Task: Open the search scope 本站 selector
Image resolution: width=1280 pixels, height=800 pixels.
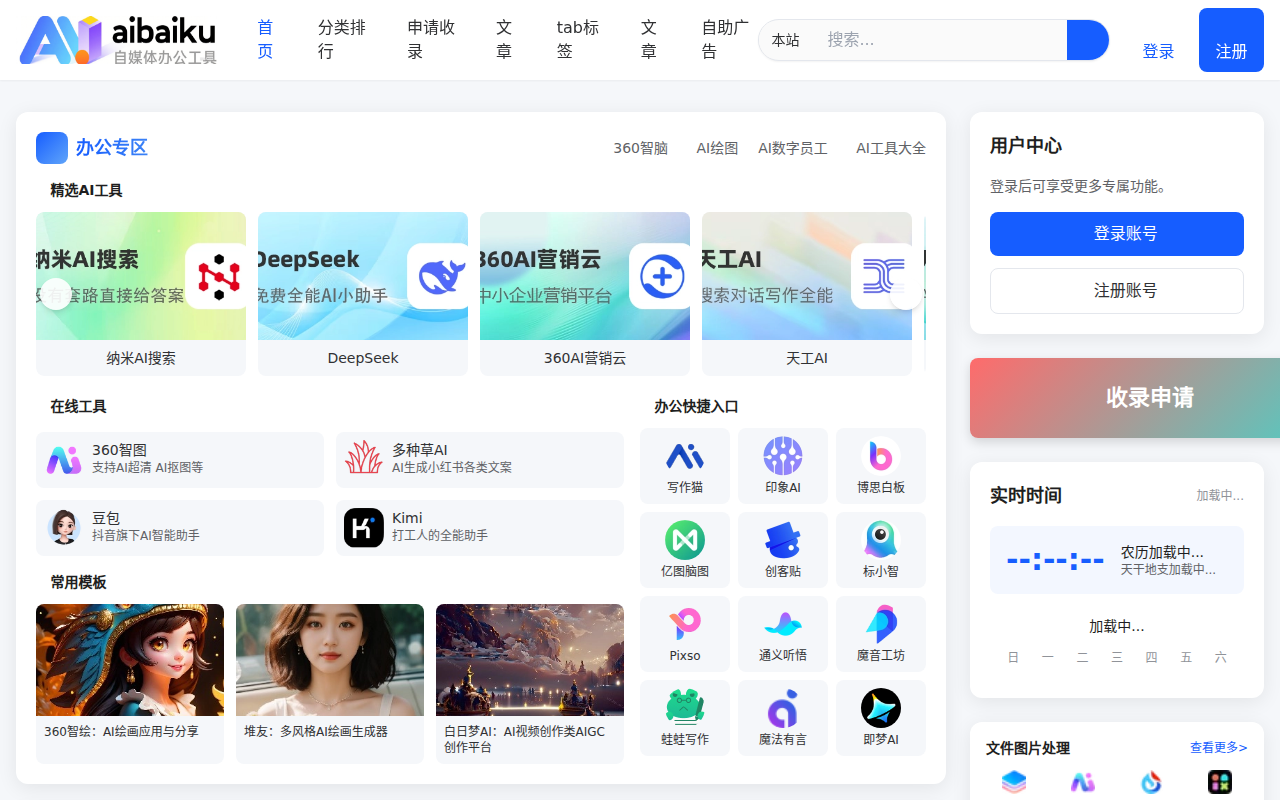Action: [x=786, y=40]
